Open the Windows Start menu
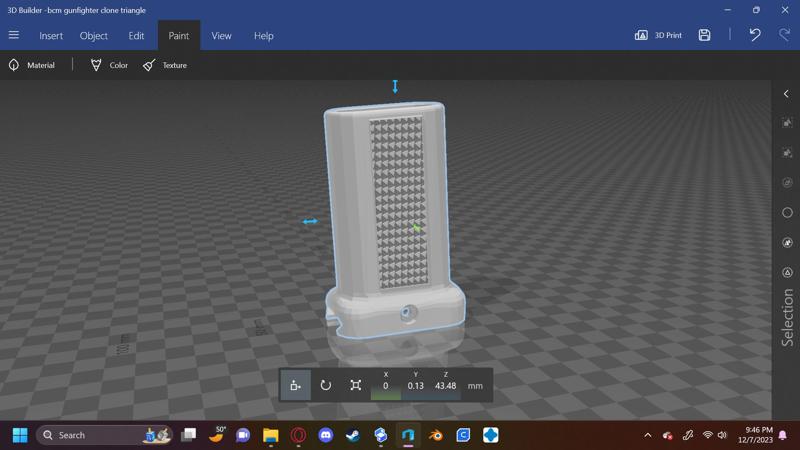This screenshot has height=450, width=800. (20, 435)
